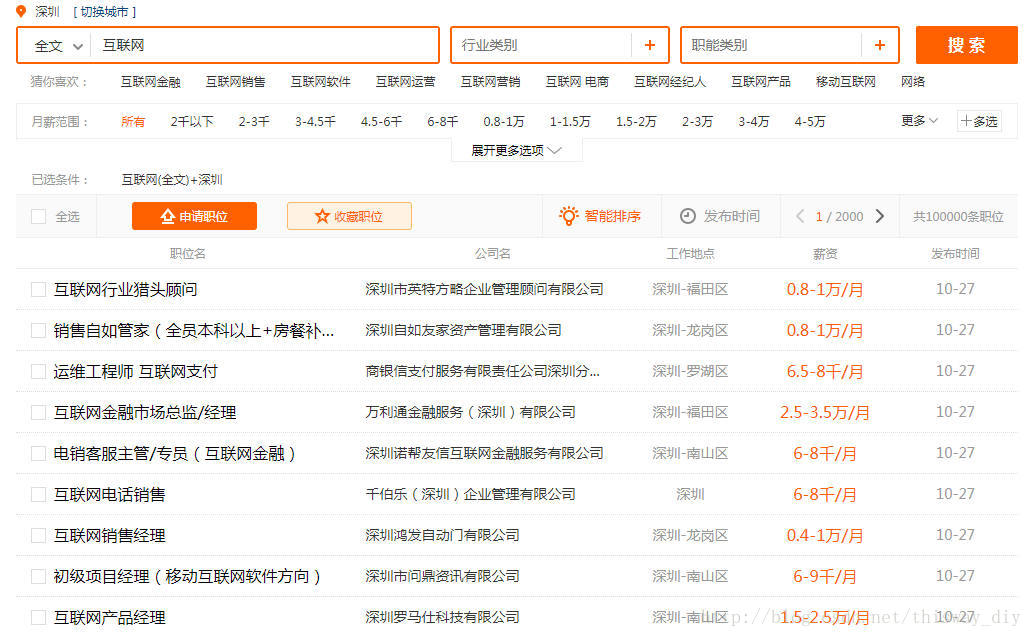Check the box for 互联网销售经理
Viewport: 1032px width, 637px height.
point(39,536)
